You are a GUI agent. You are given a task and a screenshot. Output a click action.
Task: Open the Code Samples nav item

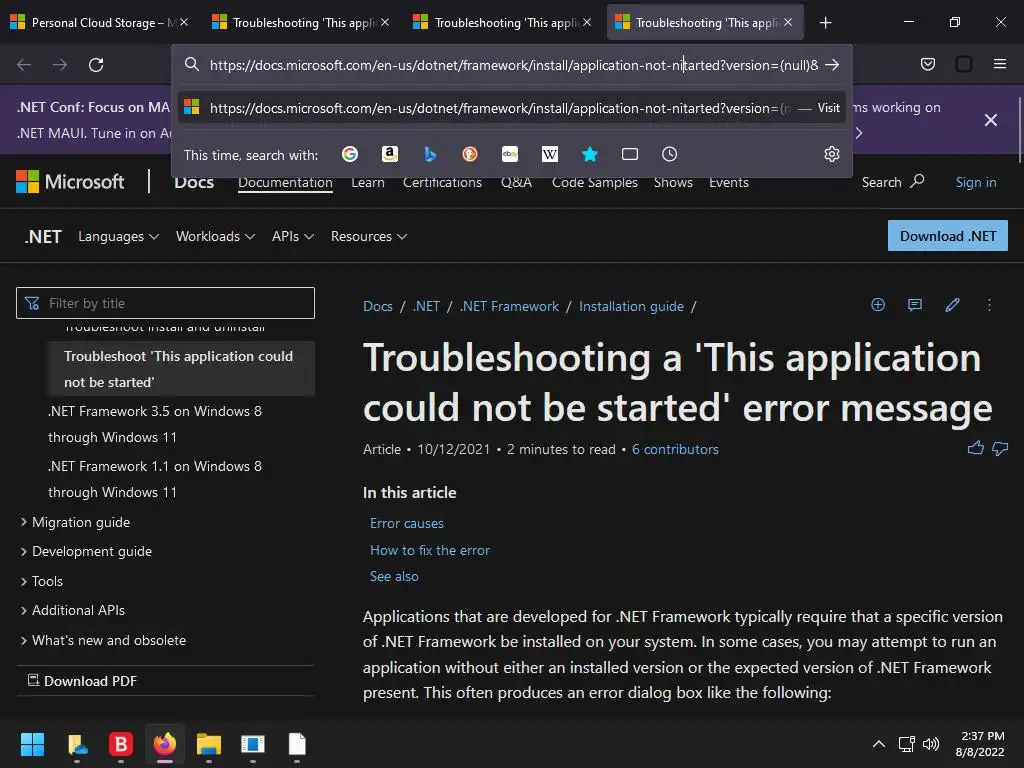(x=594, y=182)
